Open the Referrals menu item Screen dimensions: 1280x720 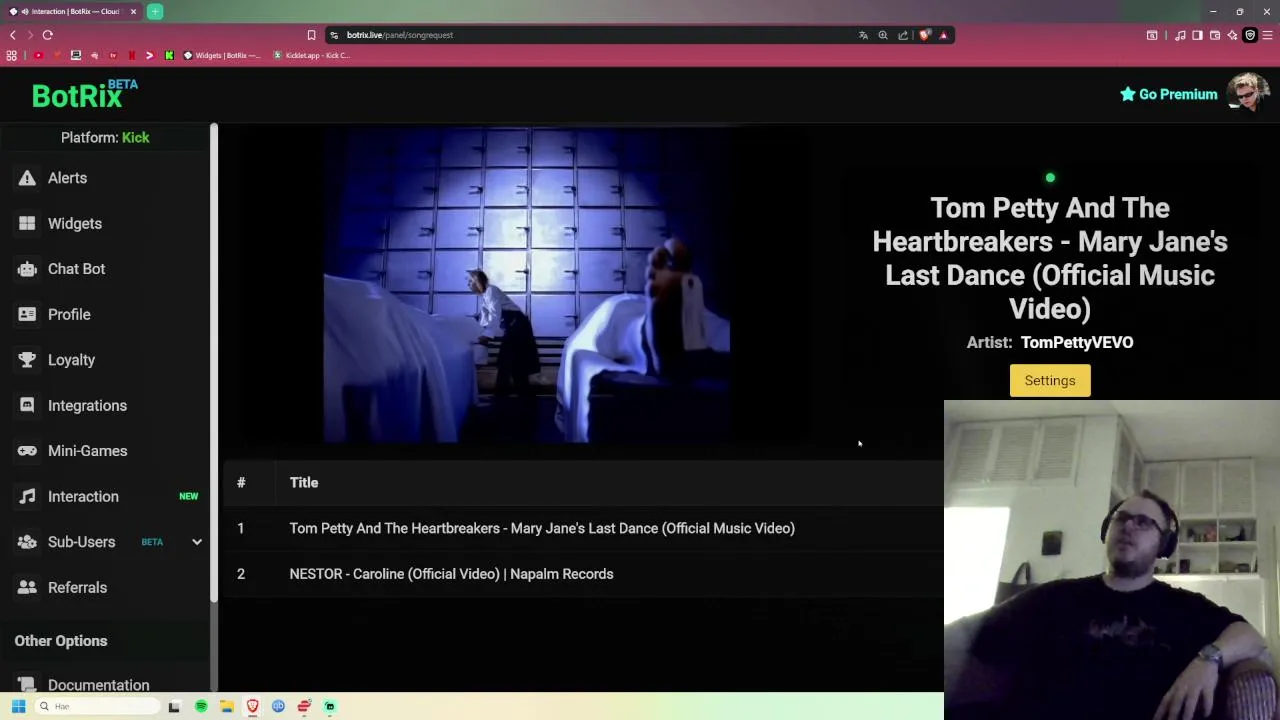tap(77, 587)
